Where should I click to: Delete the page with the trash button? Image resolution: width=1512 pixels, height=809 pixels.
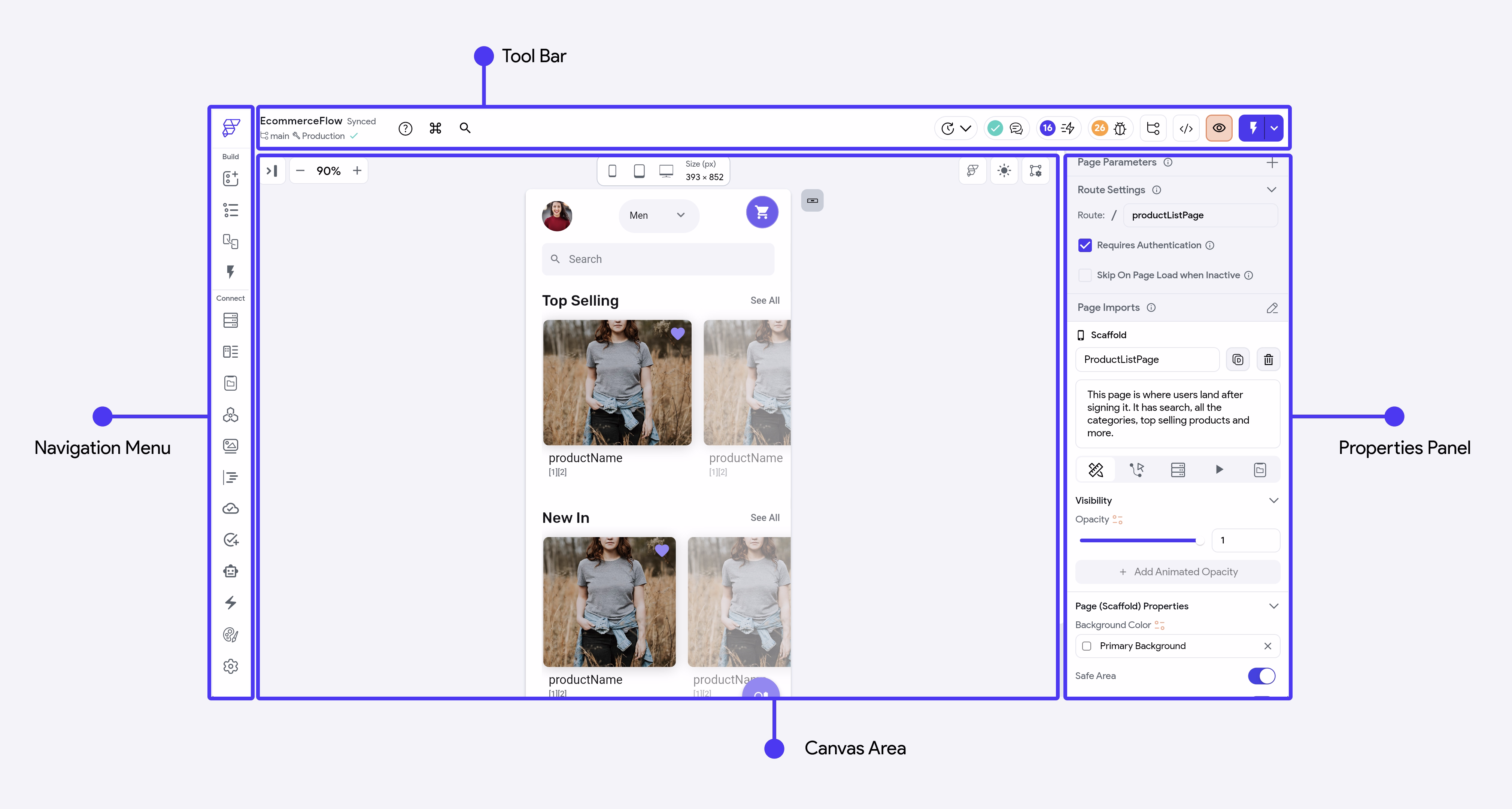pyautogui.click(x=1268, y=359)
